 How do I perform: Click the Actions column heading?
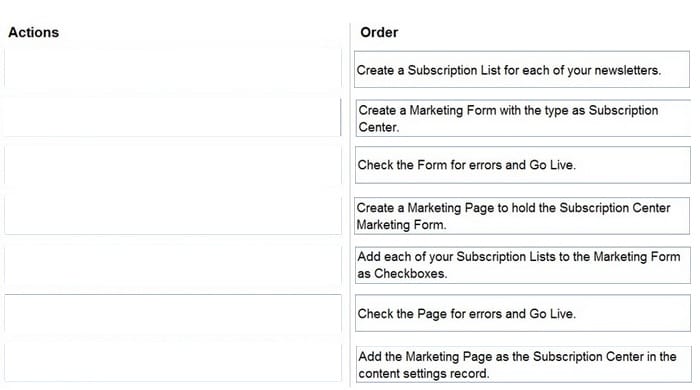[33, 32]
